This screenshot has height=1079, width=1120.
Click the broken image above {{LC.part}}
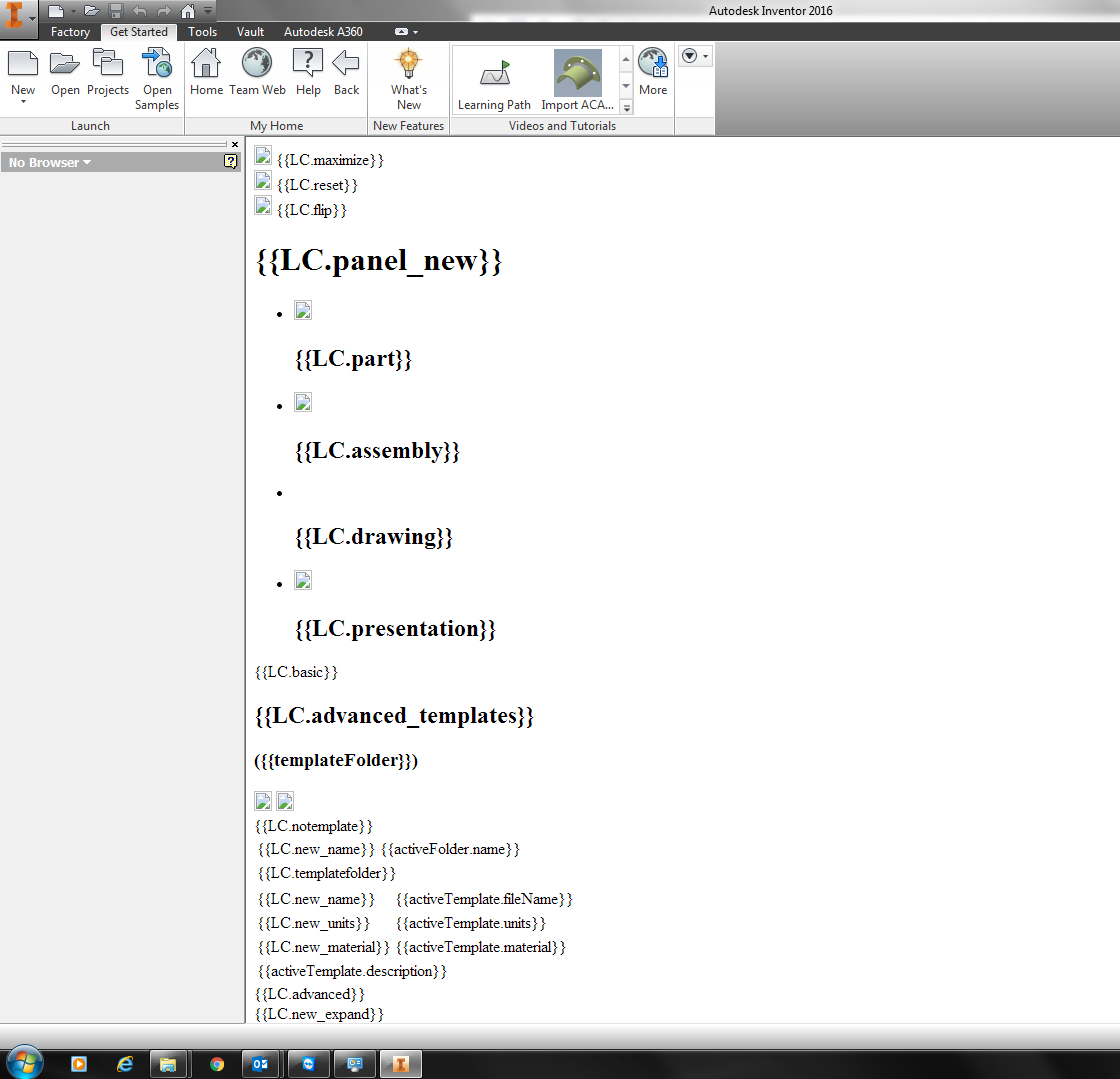point(303,311)
